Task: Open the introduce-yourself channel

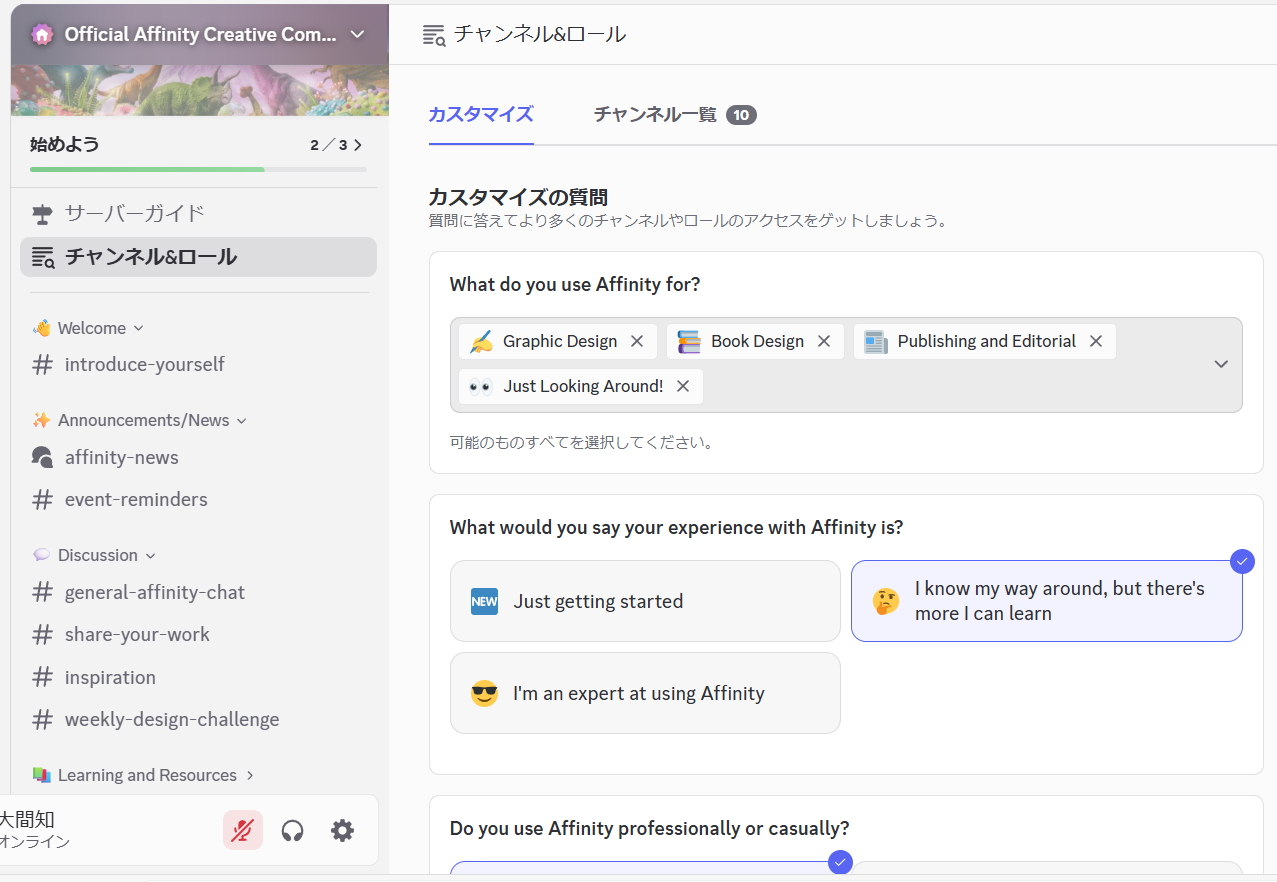Action: click(144, 364)
